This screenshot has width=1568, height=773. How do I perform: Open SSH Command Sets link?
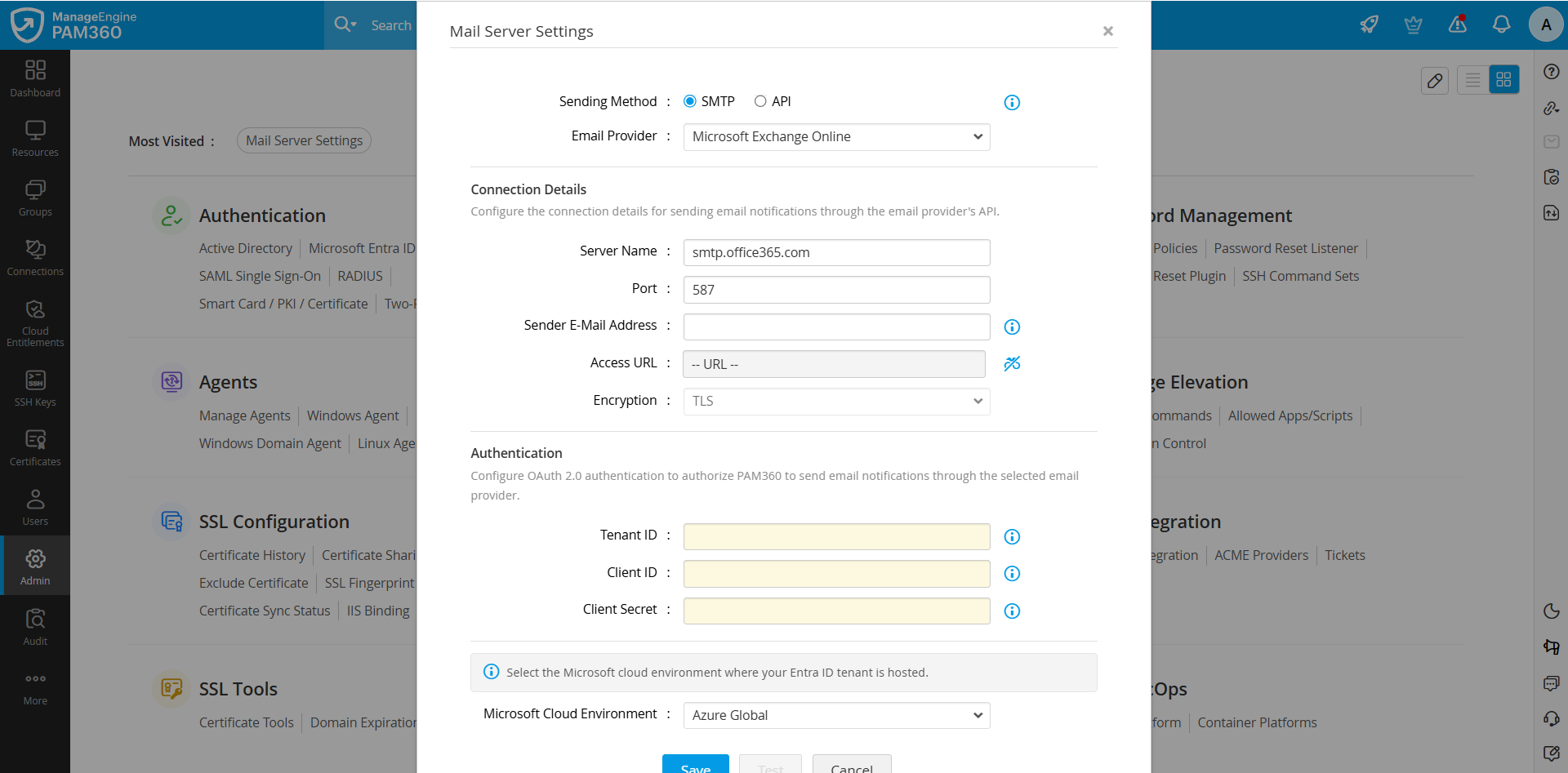pyautogui.click(x=1300, y=276)
